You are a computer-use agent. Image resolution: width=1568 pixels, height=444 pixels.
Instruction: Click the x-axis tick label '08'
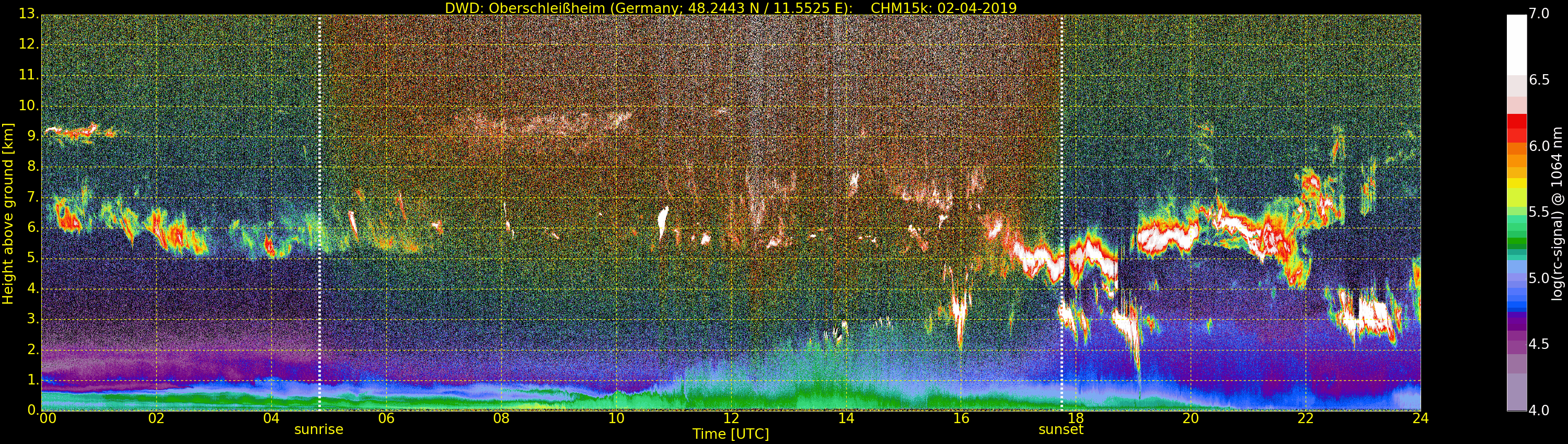coord(501,418)
